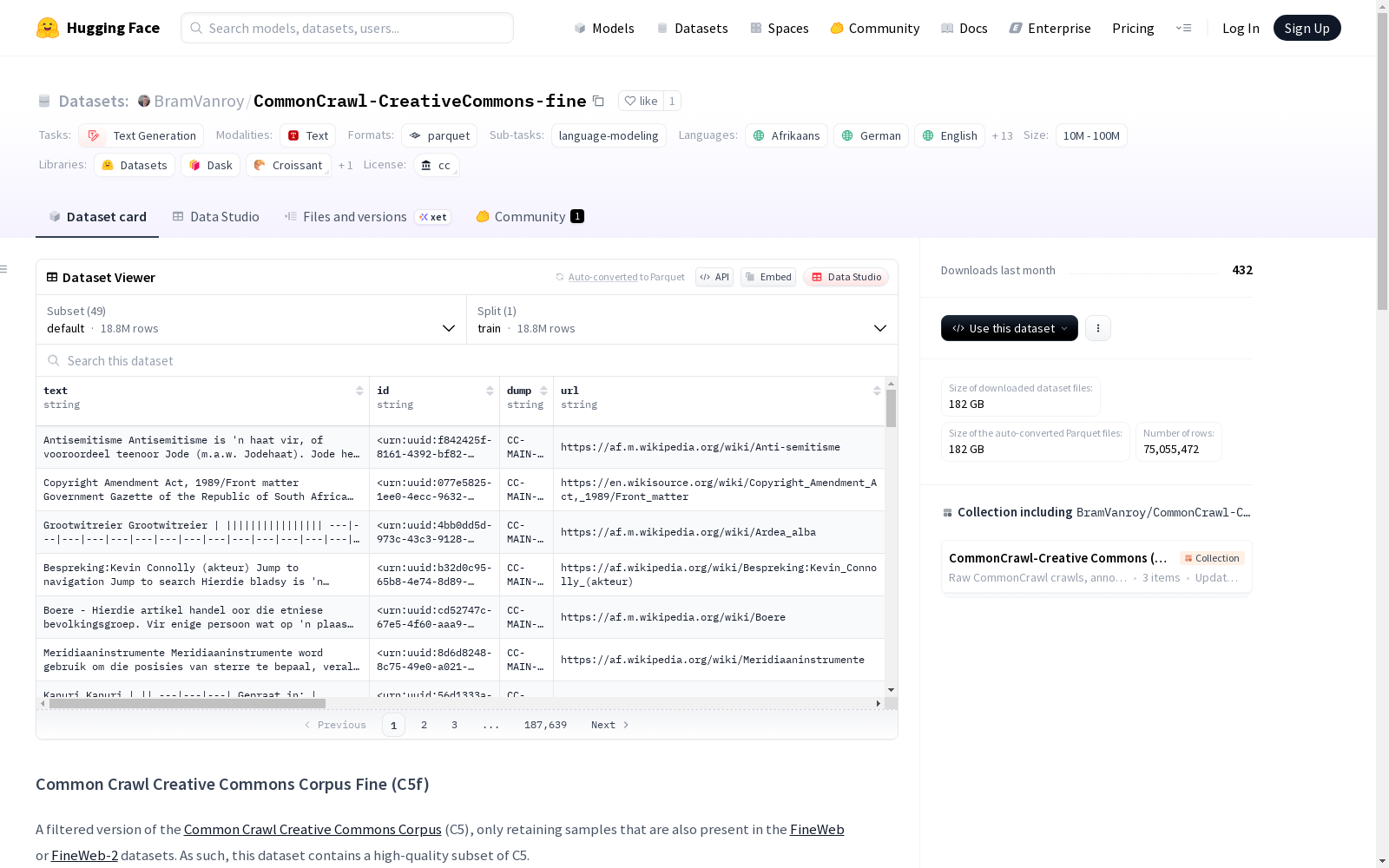Viewport: 1389px width, 868px height.
Task: Click the table horizontal scrollbar thumb
Action: click(x=188, y=704)
